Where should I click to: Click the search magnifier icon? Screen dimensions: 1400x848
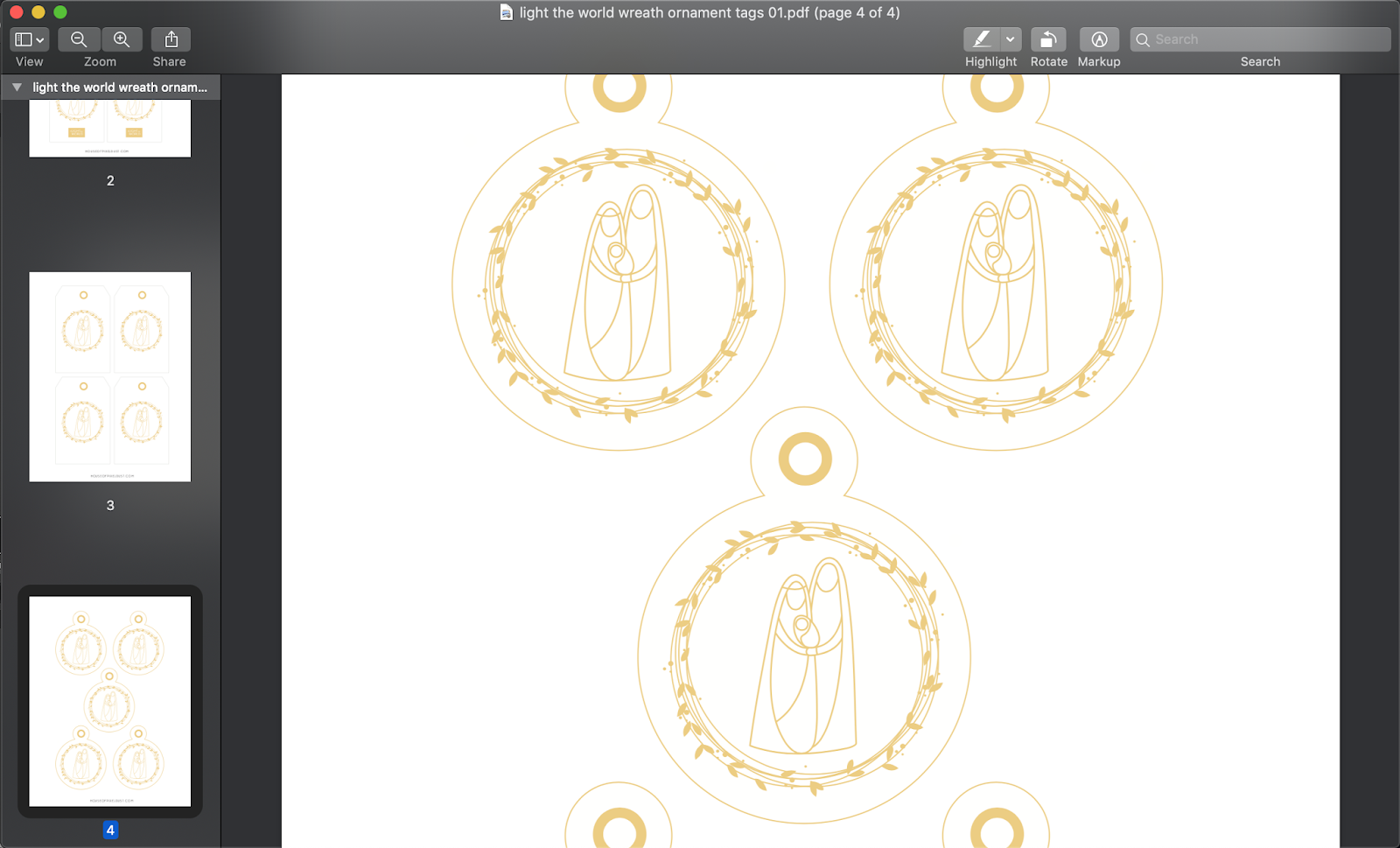coord(1143,39)
